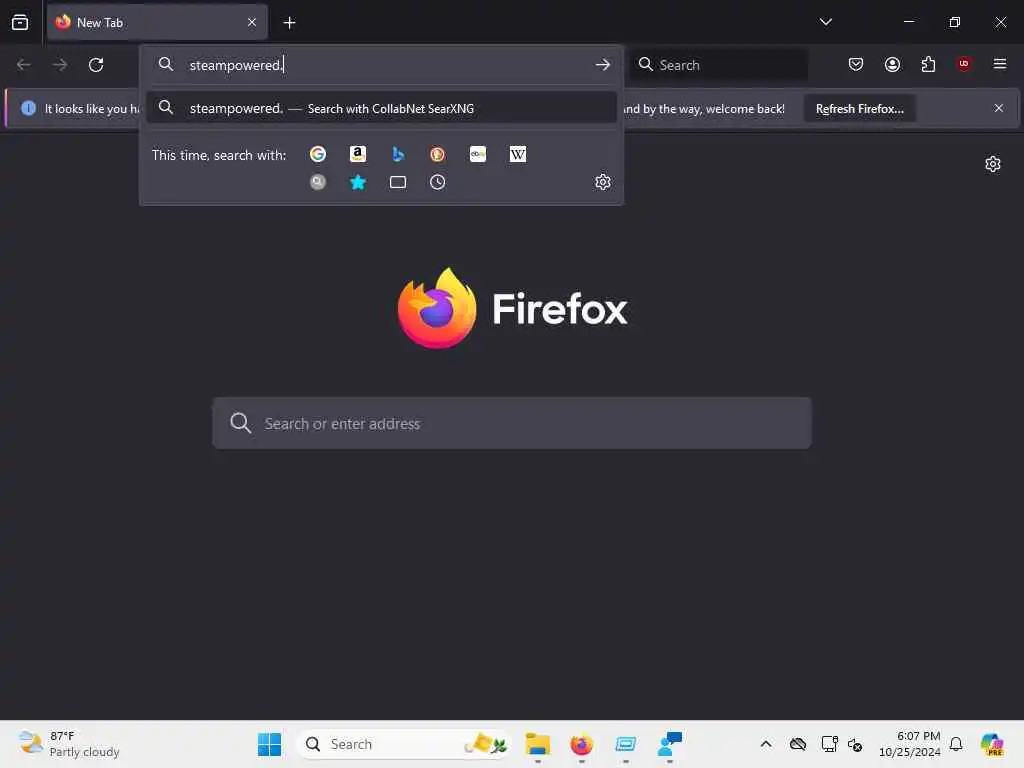
Task: Open the uBlock Origin extension icon
Action: [x=964, y=64]
